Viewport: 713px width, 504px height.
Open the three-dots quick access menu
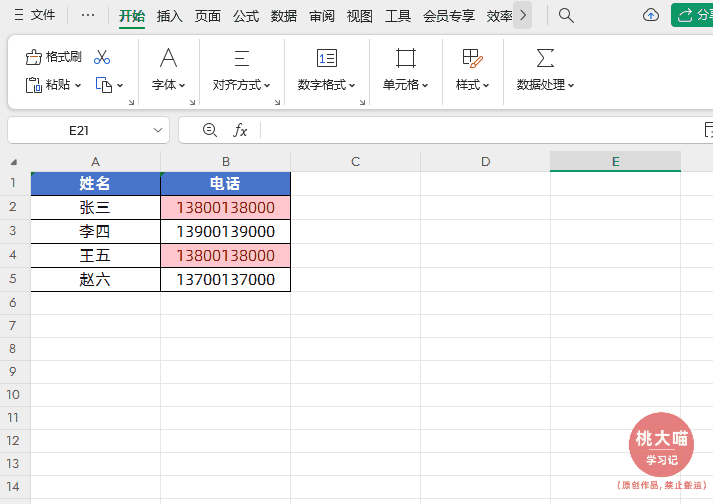[88, 15]
